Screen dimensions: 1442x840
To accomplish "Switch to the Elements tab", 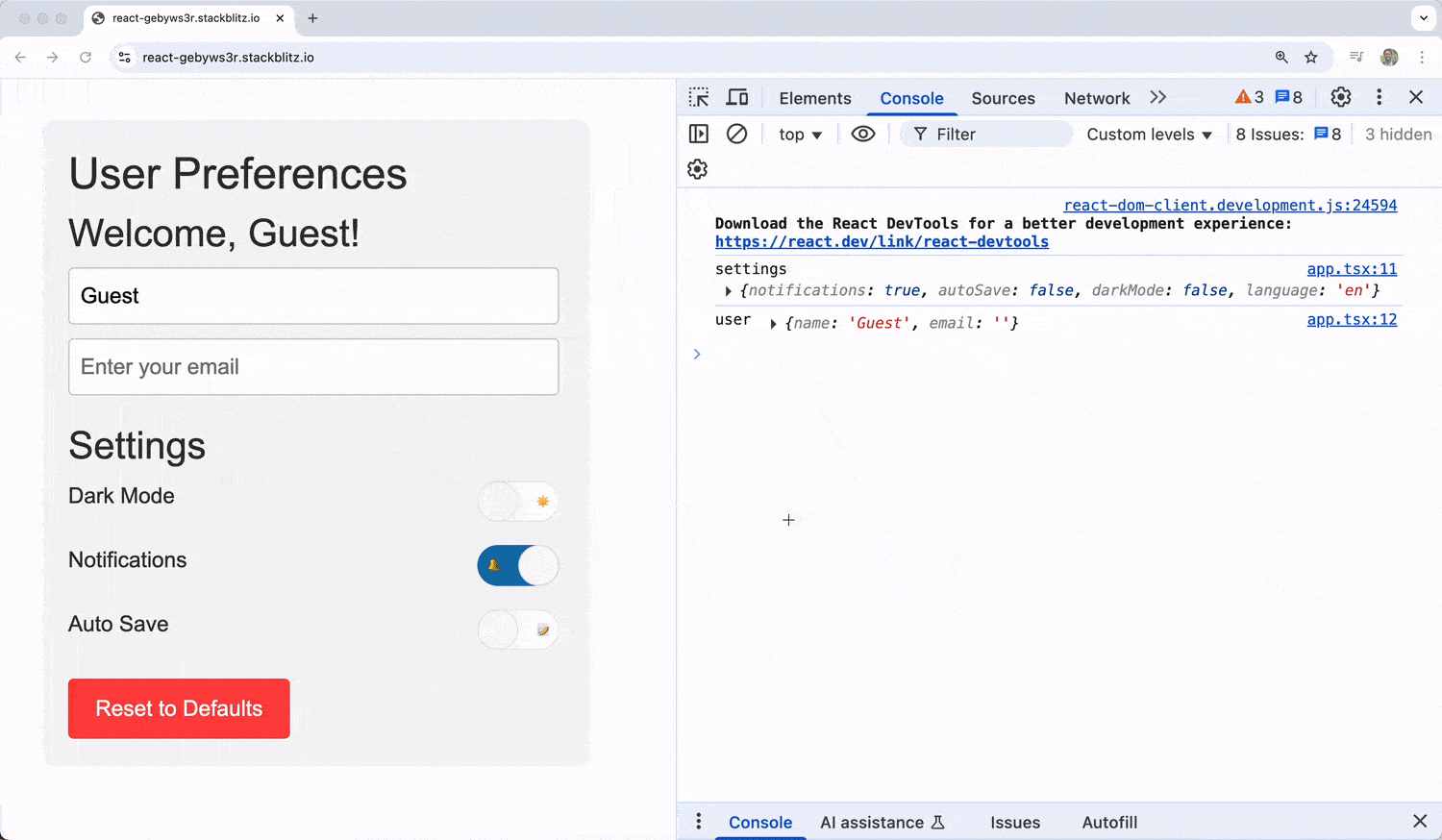I will coord(814,98).
